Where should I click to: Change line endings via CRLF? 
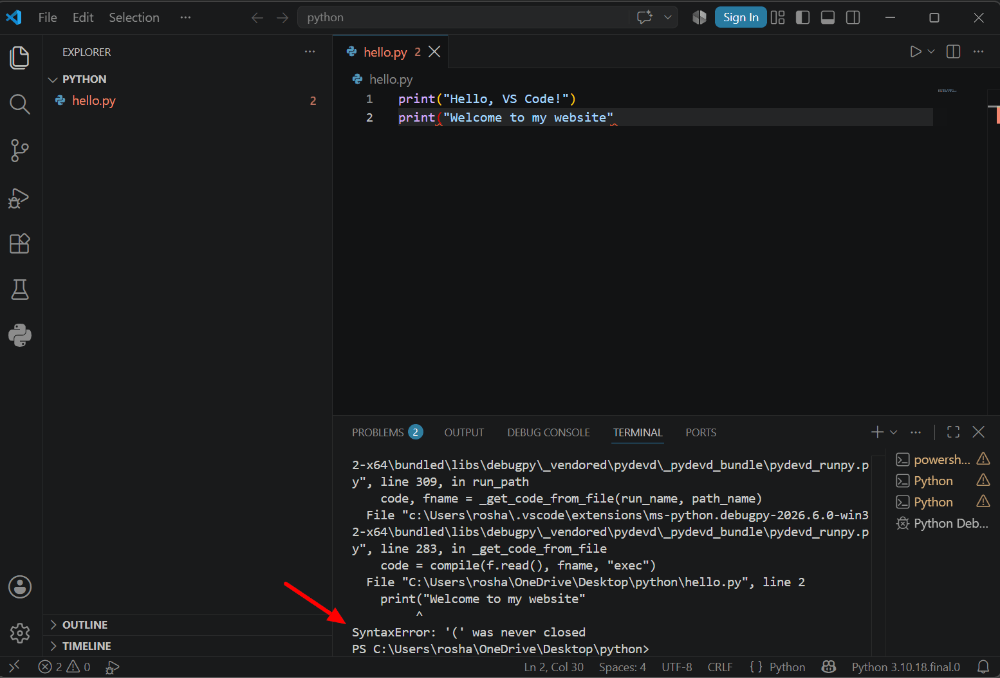pyautogui.click(x=720, y=667)
